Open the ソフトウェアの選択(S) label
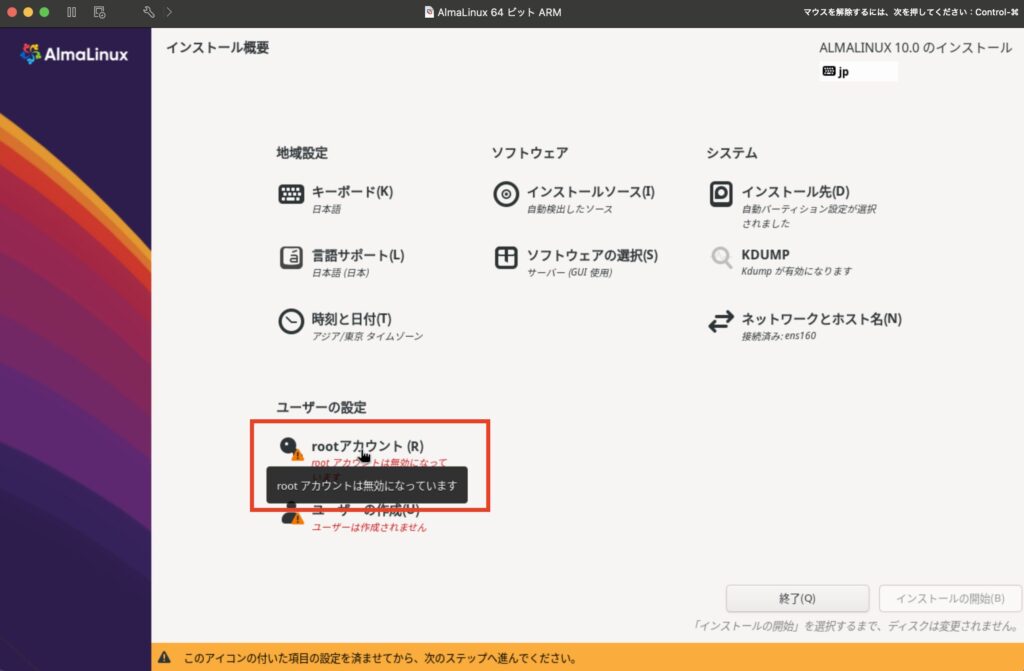Viewport: 1024px width, 671px height. tap(592, 255)
